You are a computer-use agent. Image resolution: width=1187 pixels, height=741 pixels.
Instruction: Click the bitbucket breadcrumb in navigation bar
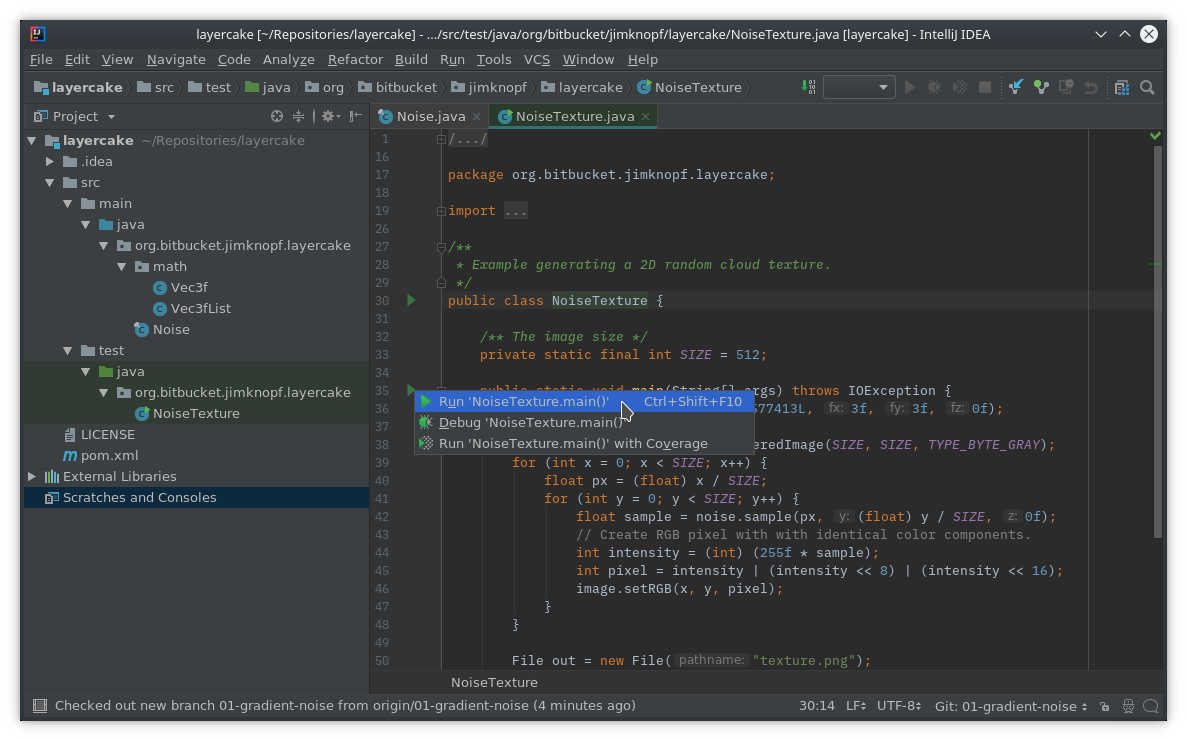(397, 87)
